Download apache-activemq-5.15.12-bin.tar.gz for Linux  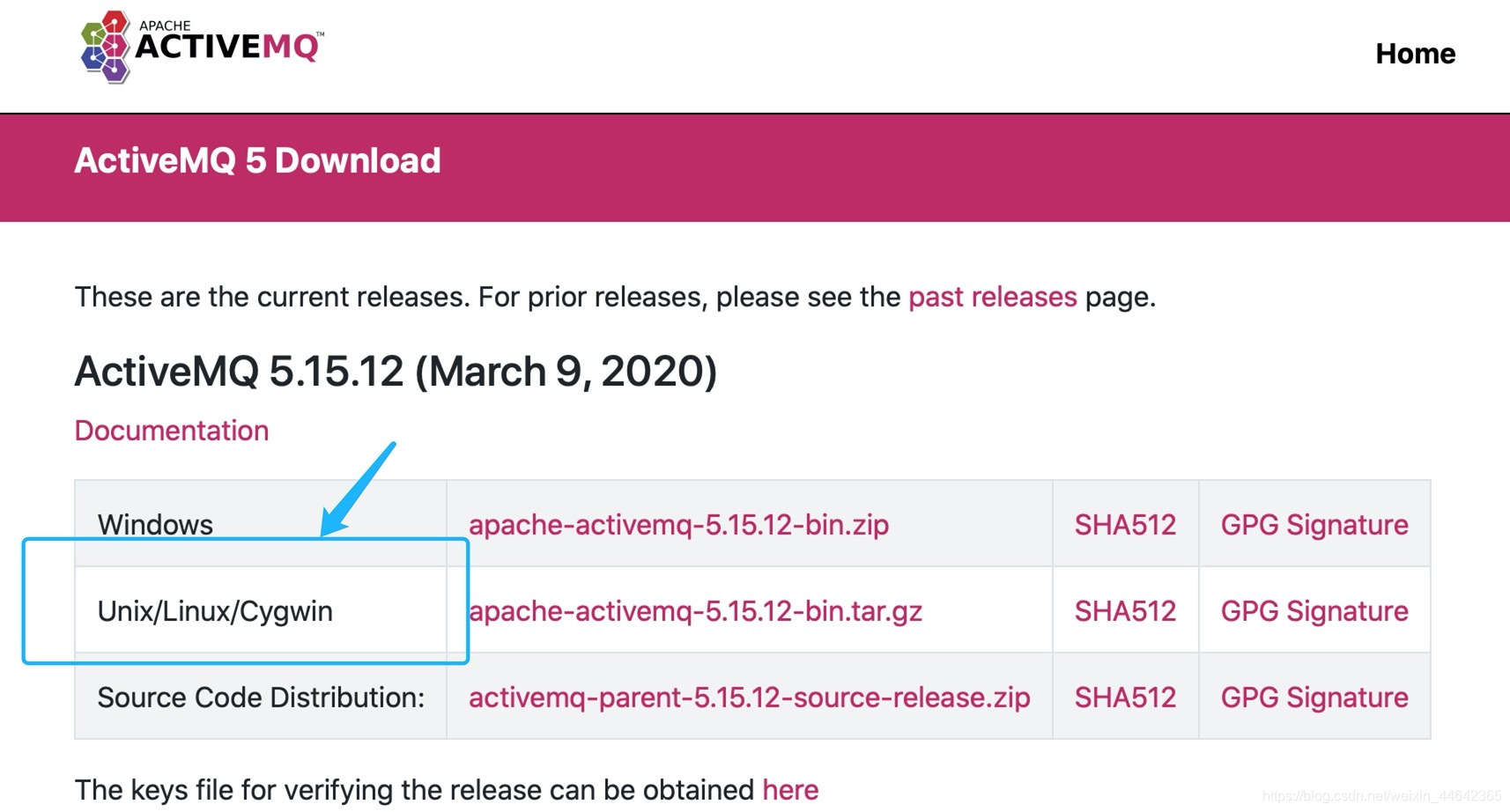(695, 610)
